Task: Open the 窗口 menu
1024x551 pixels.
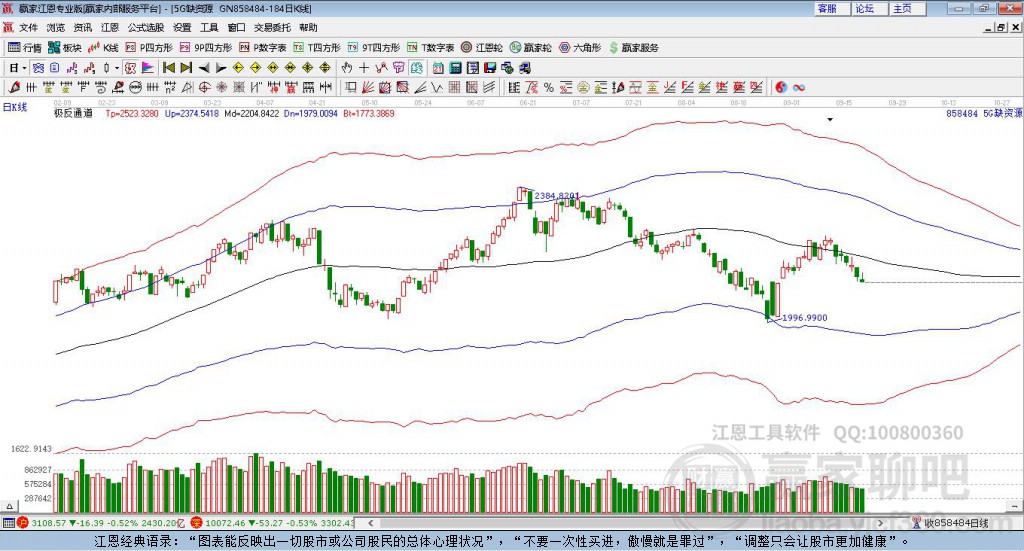Action: click(x=236, y=27)
